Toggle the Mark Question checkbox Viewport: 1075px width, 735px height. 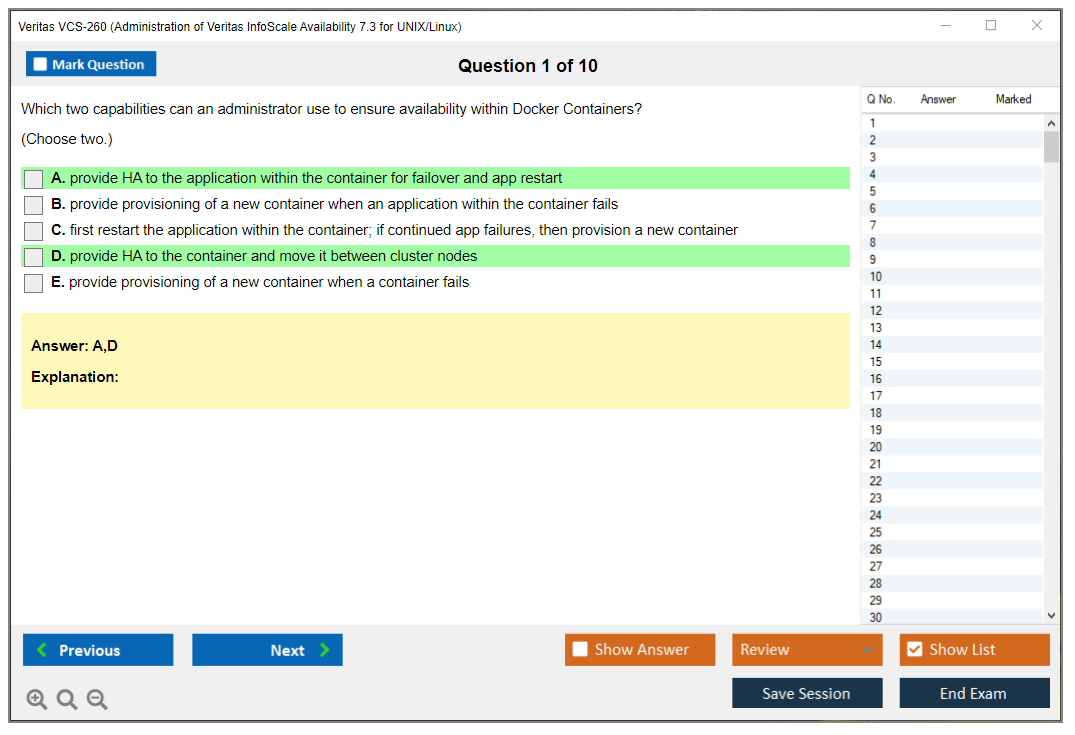click(41, 65)
